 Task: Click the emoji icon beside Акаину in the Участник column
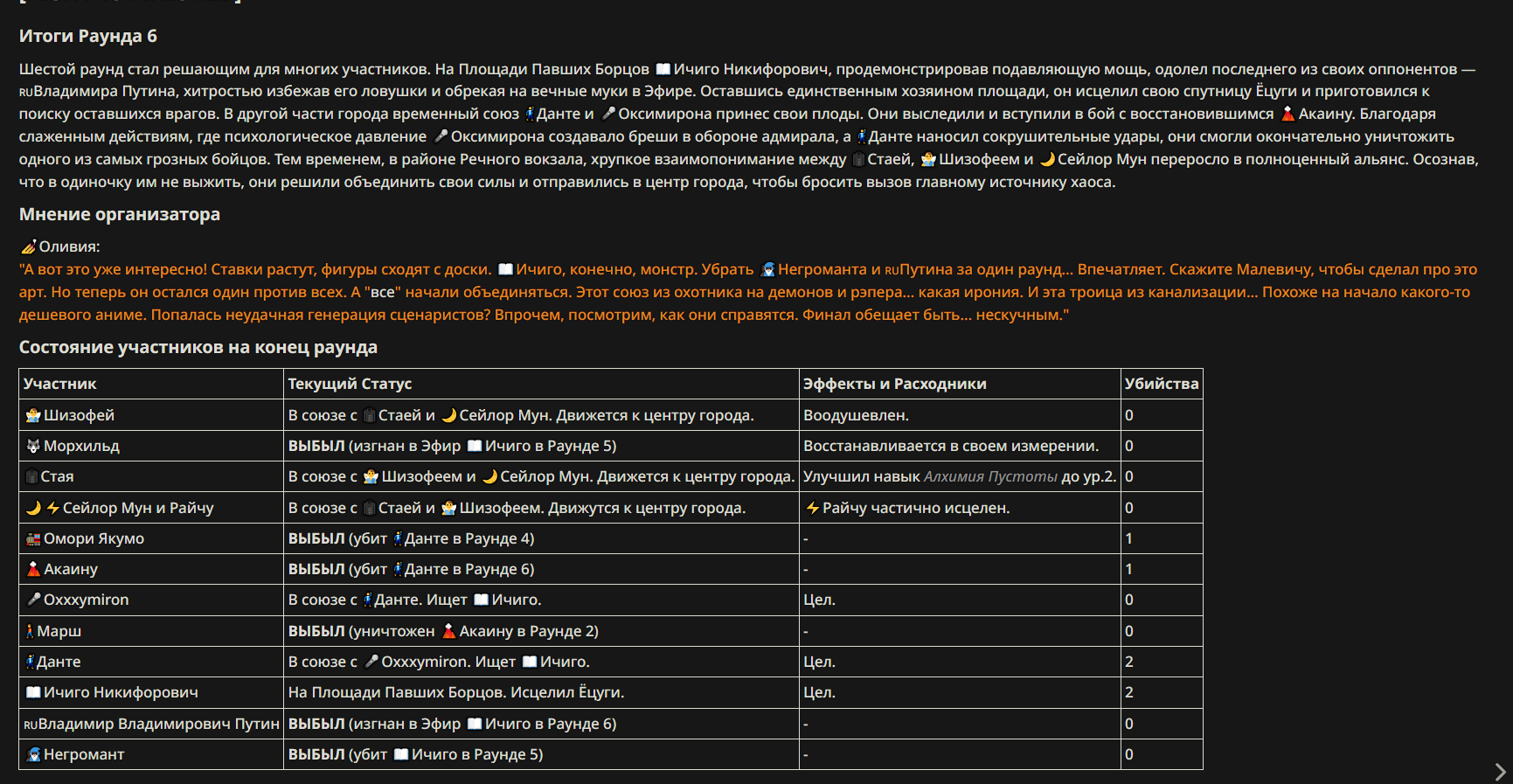33,569
